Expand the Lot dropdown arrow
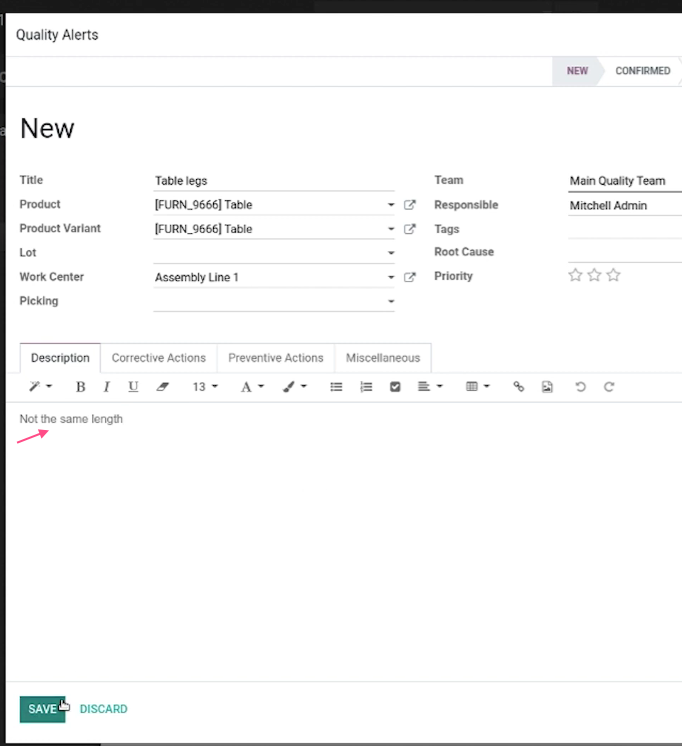The image size is (682, 746). click(391, 253)
